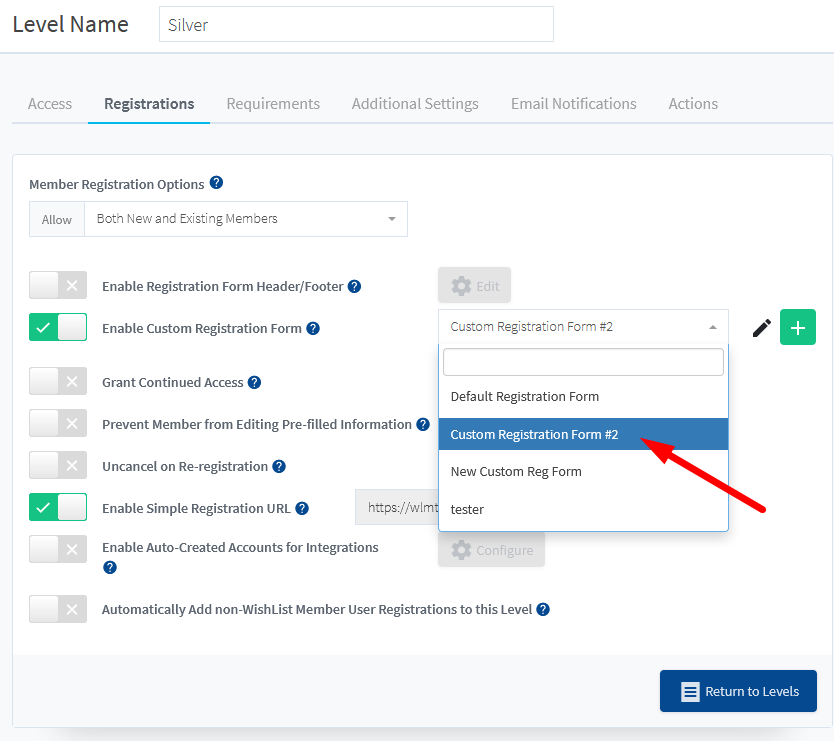The image size is (834, 741).
Task: Click the dropdown search box
Action: (x=583, y=362)
